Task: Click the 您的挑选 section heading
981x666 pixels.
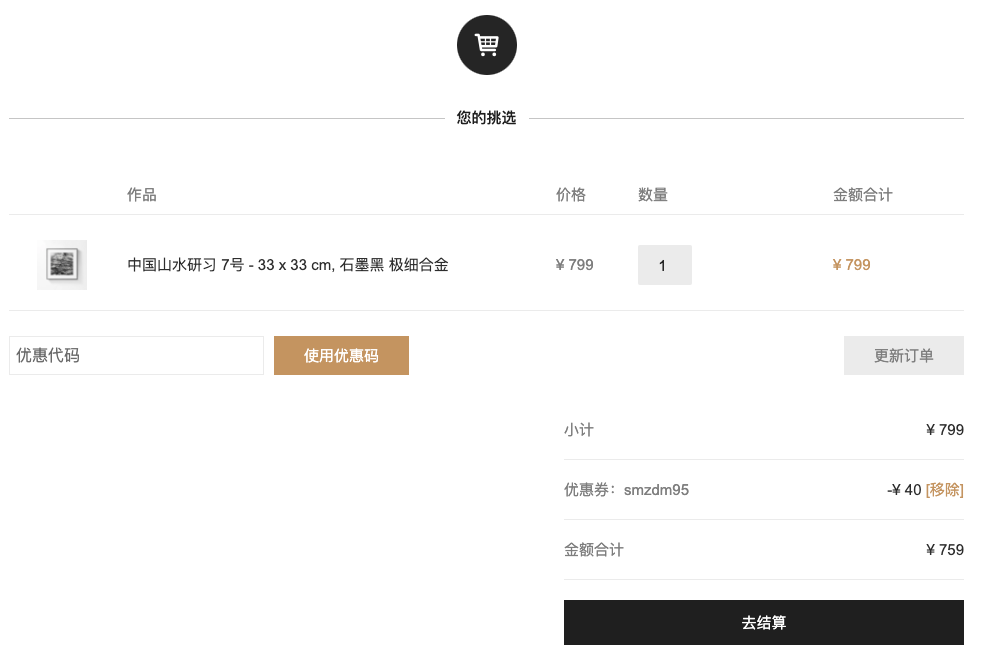Action: (x=486, y=118)
